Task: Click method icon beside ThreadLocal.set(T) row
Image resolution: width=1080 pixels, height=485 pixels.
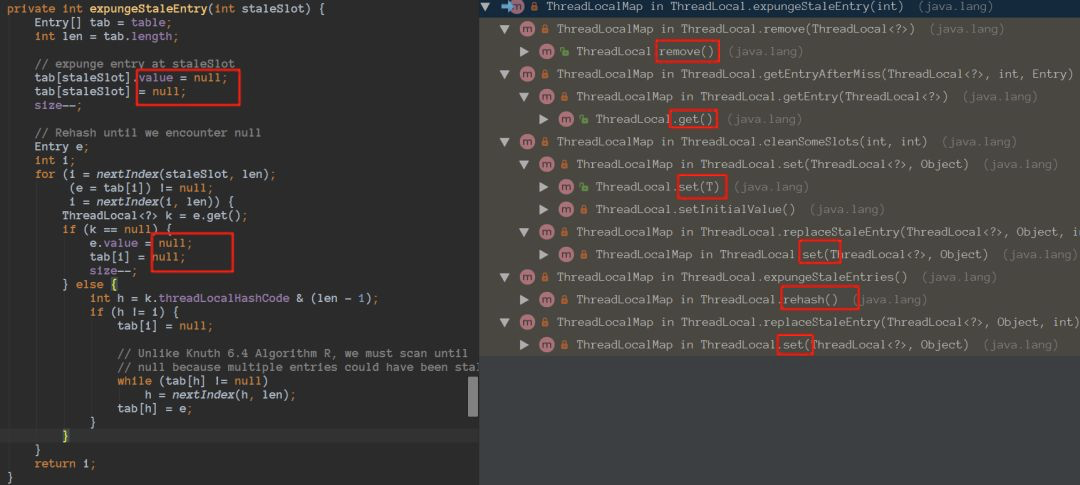Action: pyautogui.click(x=566, y=187)
